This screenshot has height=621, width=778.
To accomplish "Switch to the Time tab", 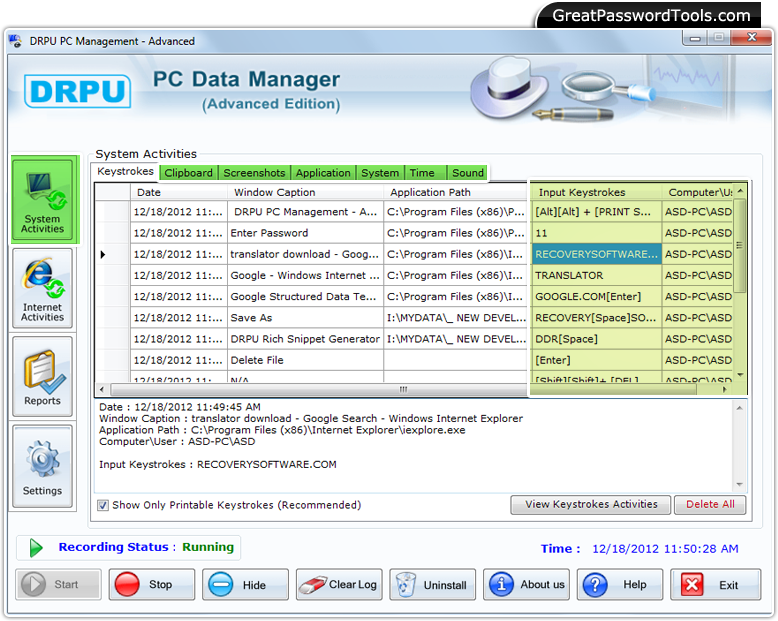I will 425,173.
